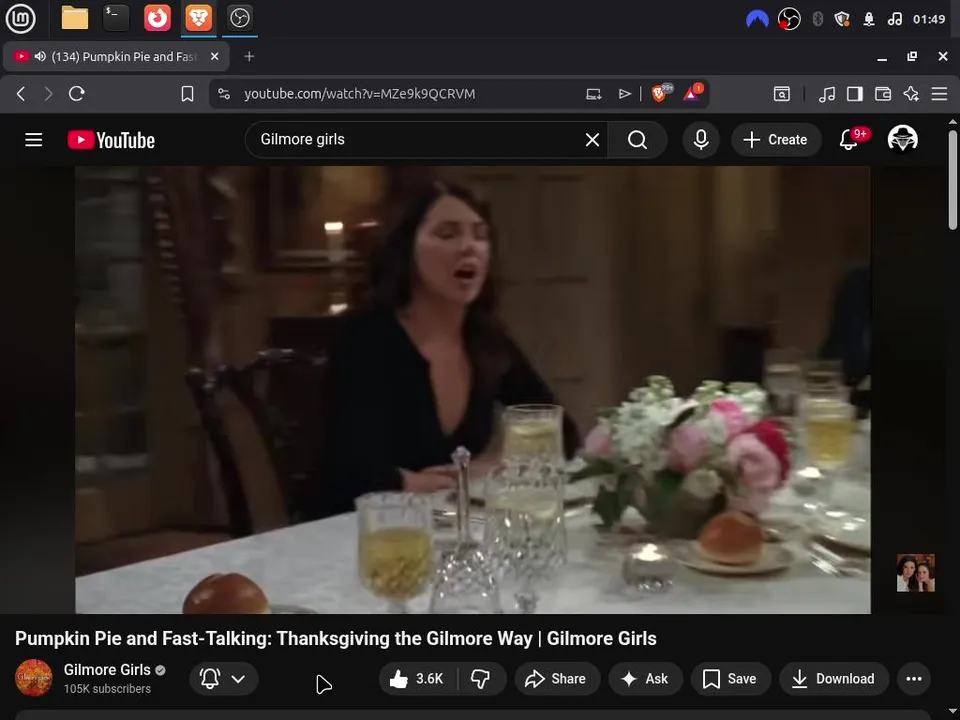Click the Download button
Viewport: 960px width, 720px height.
click(834, 678)
